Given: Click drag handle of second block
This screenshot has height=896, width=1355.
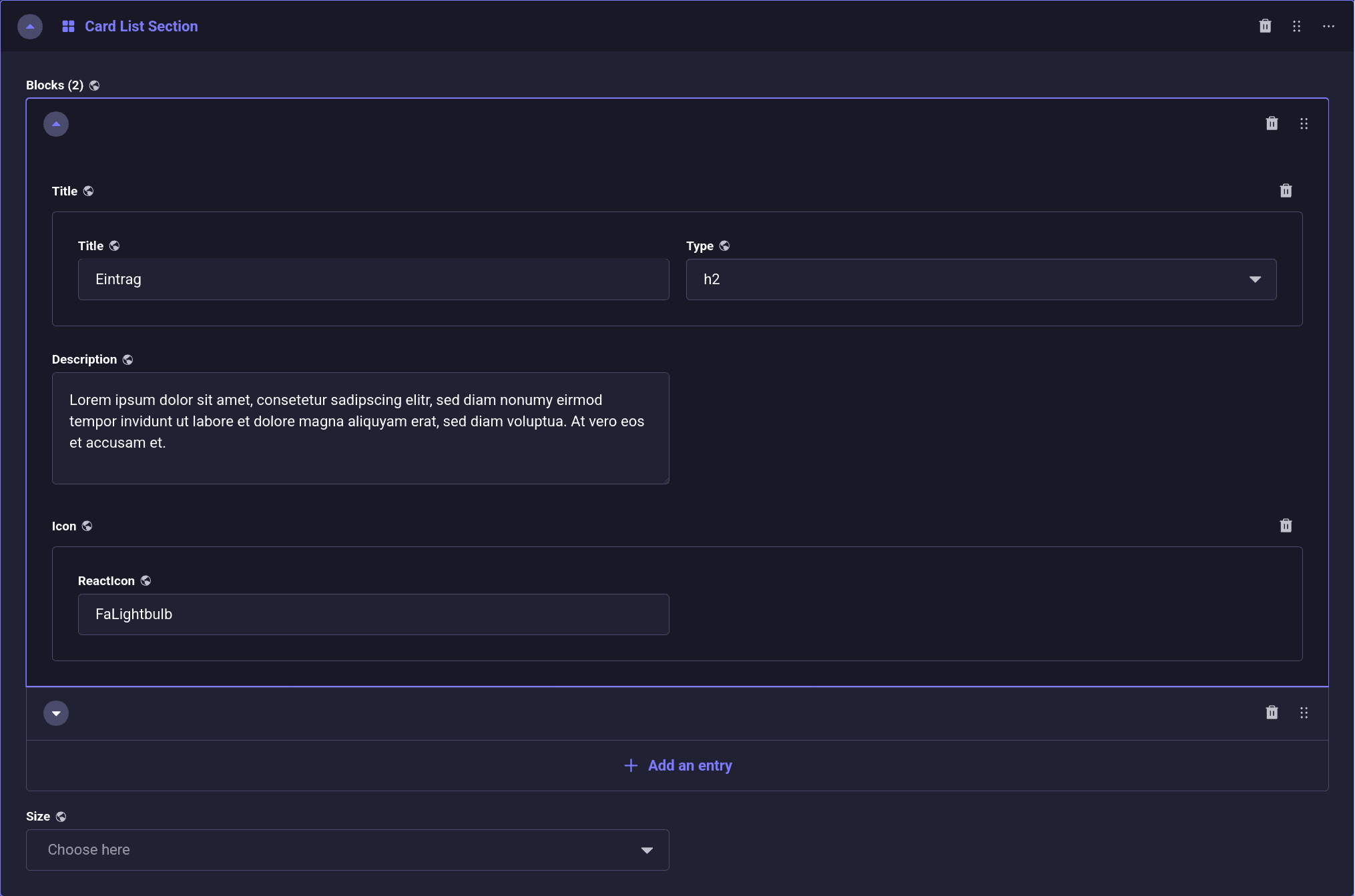Looking at the screenshot, I should coord(1304,713).
